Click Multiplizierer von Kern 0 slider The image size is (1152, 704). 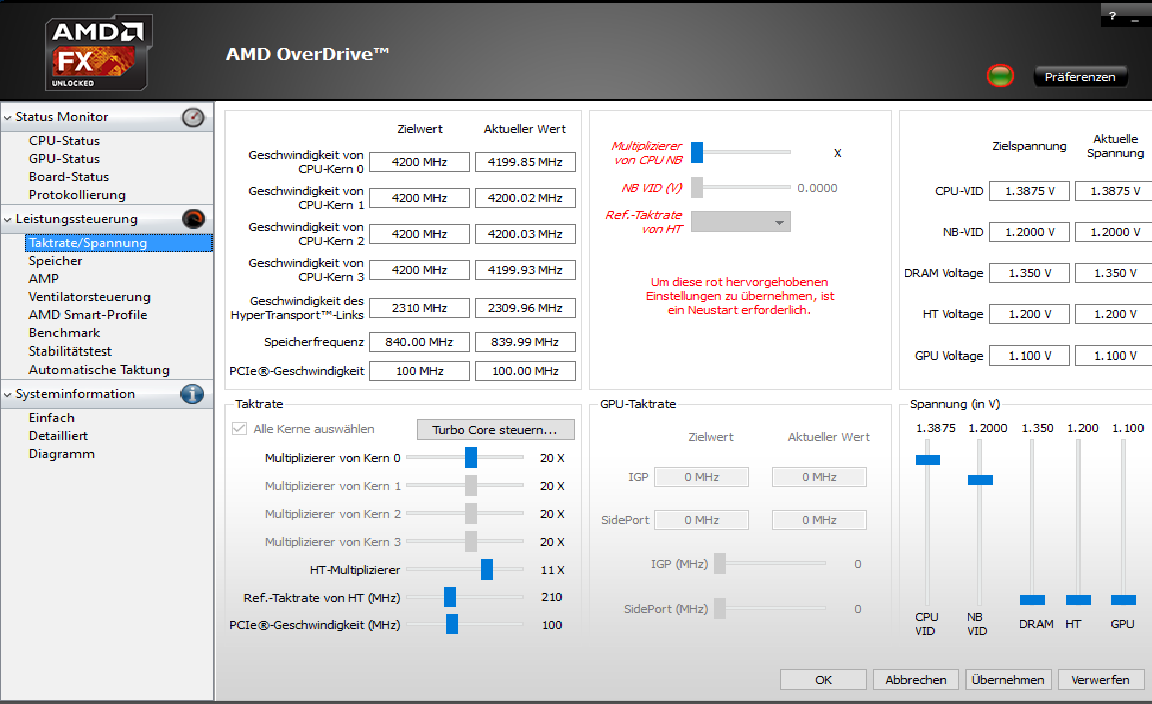point(471,458)
